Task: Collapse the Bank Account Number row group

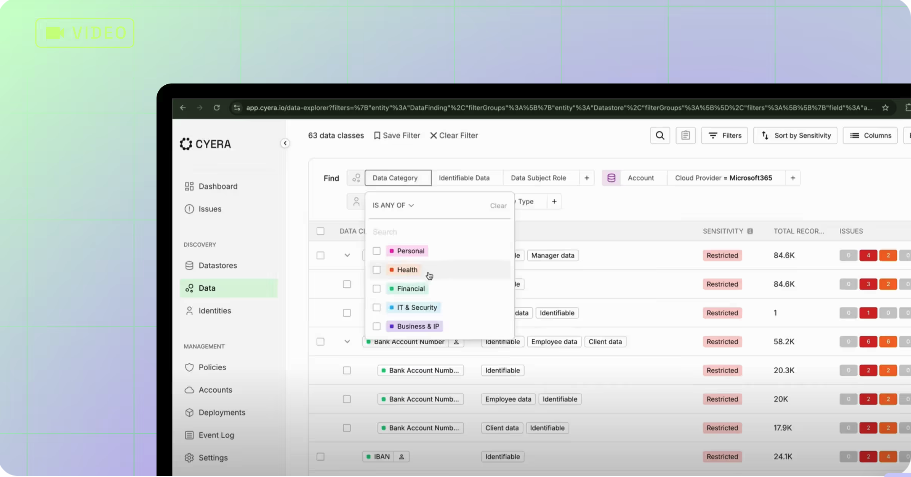Action: tap(347, 342)
